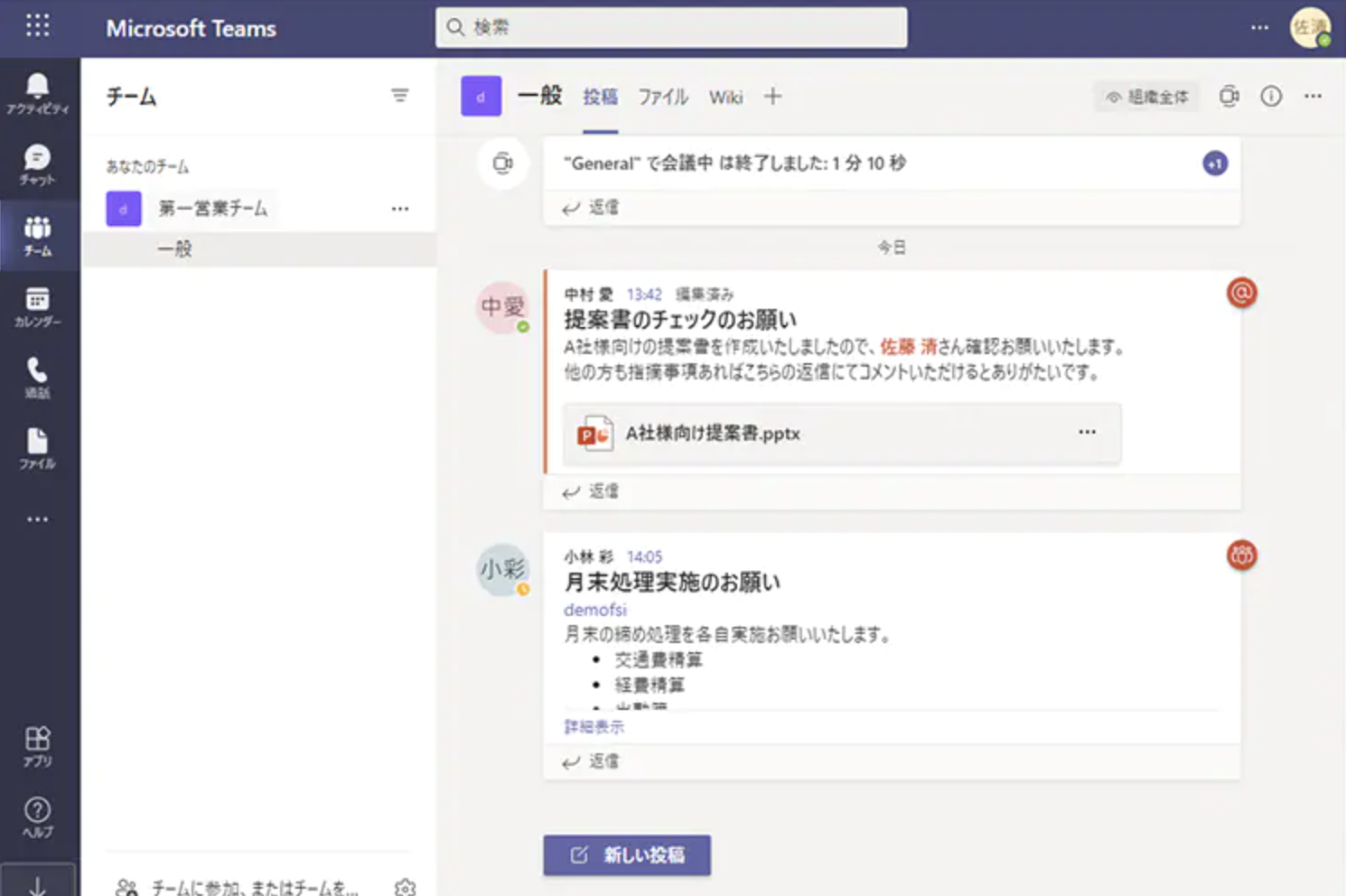Click 小林 彩 profile avatar

point(502,569)
